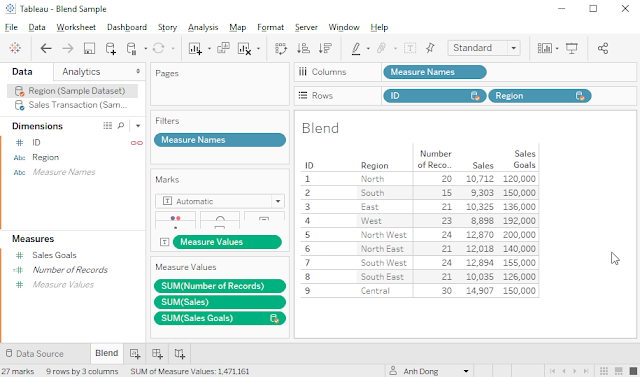
Task: Select the Blend sheet tab
Action: (107, 353)
